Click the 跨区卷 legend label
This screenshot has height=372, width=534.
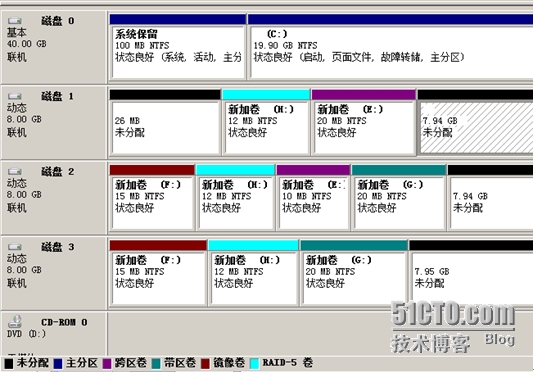tap(131, 362)
